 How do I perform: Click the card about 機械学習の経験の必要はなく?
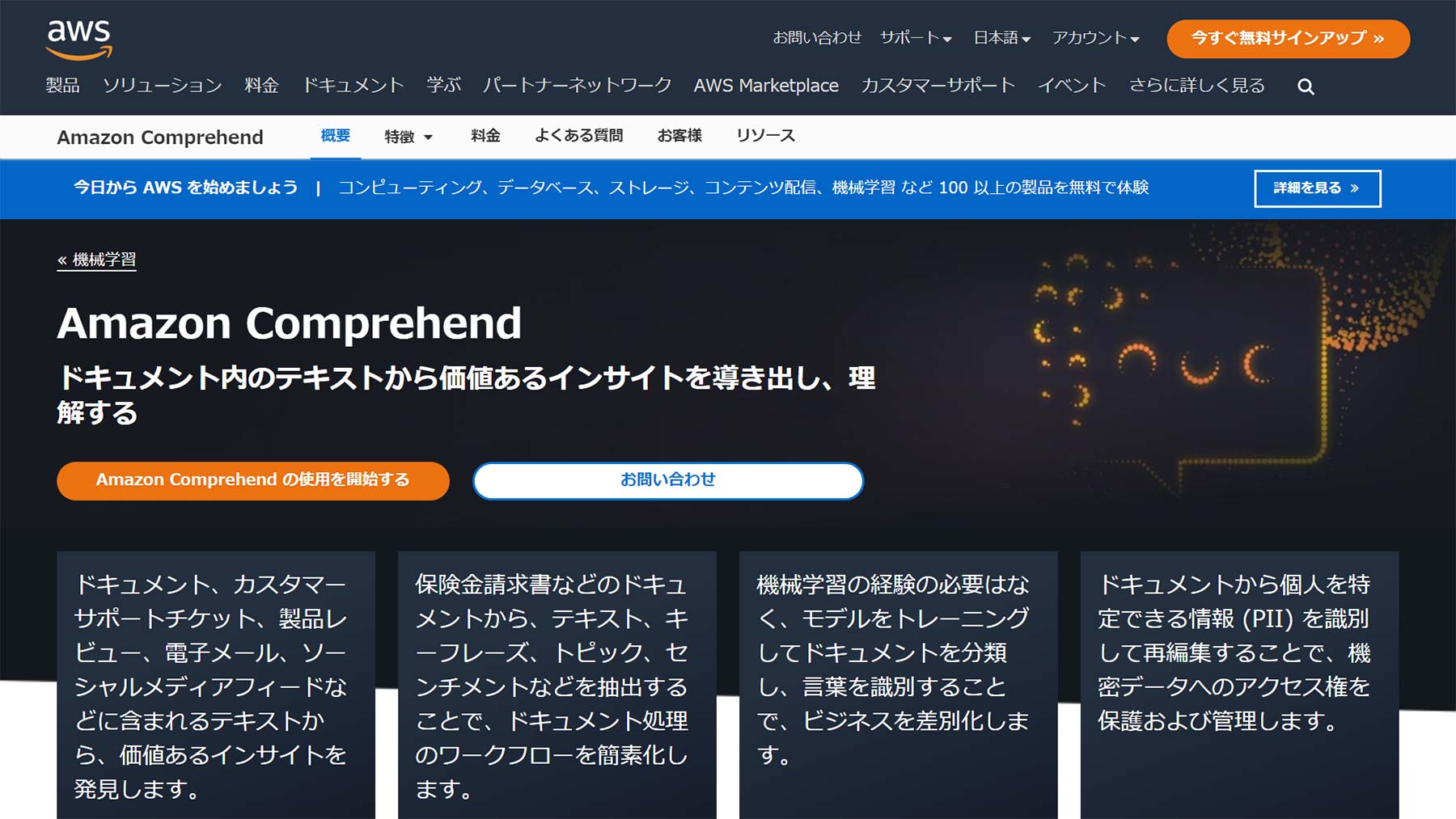899,686
